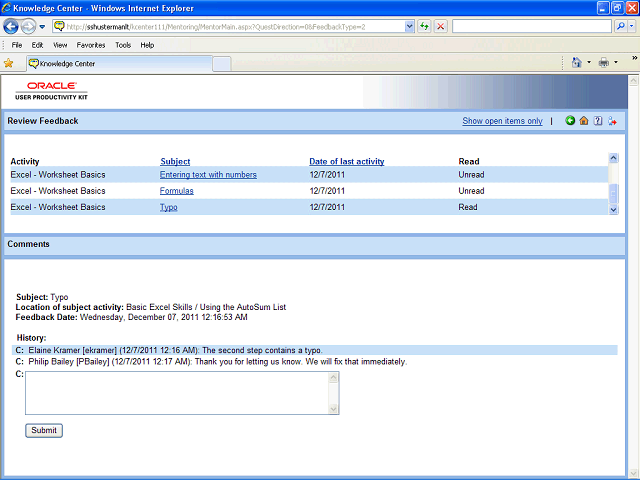Click inside the comment text box

pos(177,393)
